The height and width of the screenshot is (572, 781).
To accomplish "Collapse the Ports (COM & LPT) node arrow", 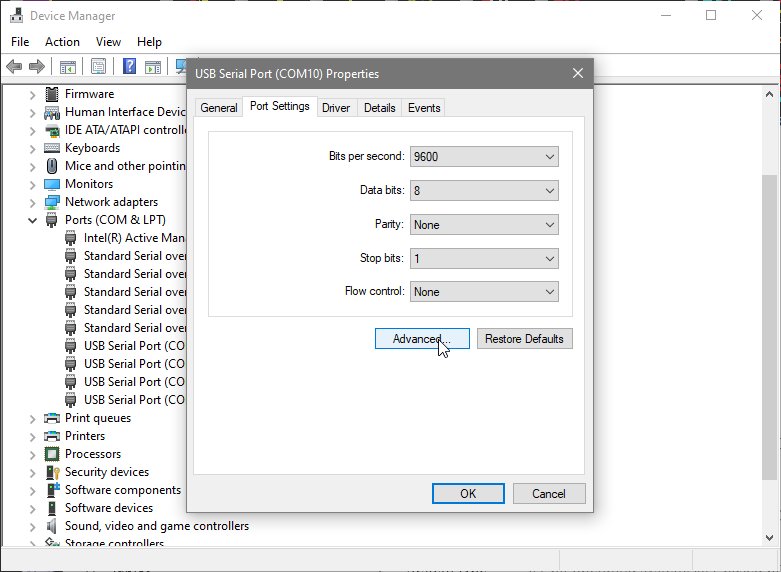I will [32, 220].
